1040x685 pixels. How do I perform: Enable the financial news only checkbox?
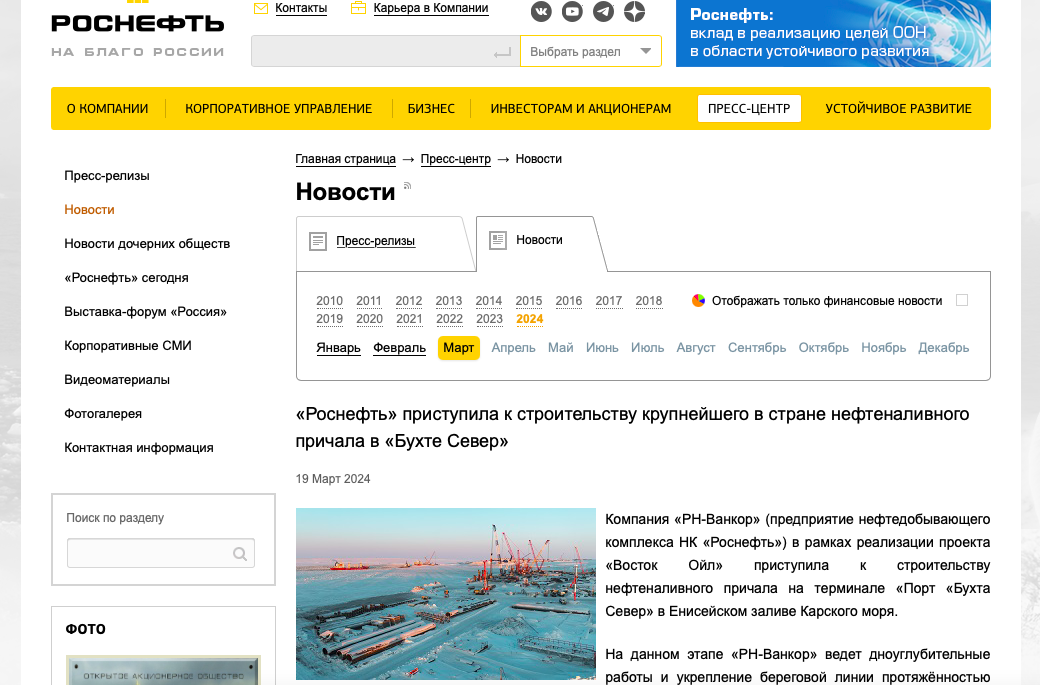click(x=962, y=300)
